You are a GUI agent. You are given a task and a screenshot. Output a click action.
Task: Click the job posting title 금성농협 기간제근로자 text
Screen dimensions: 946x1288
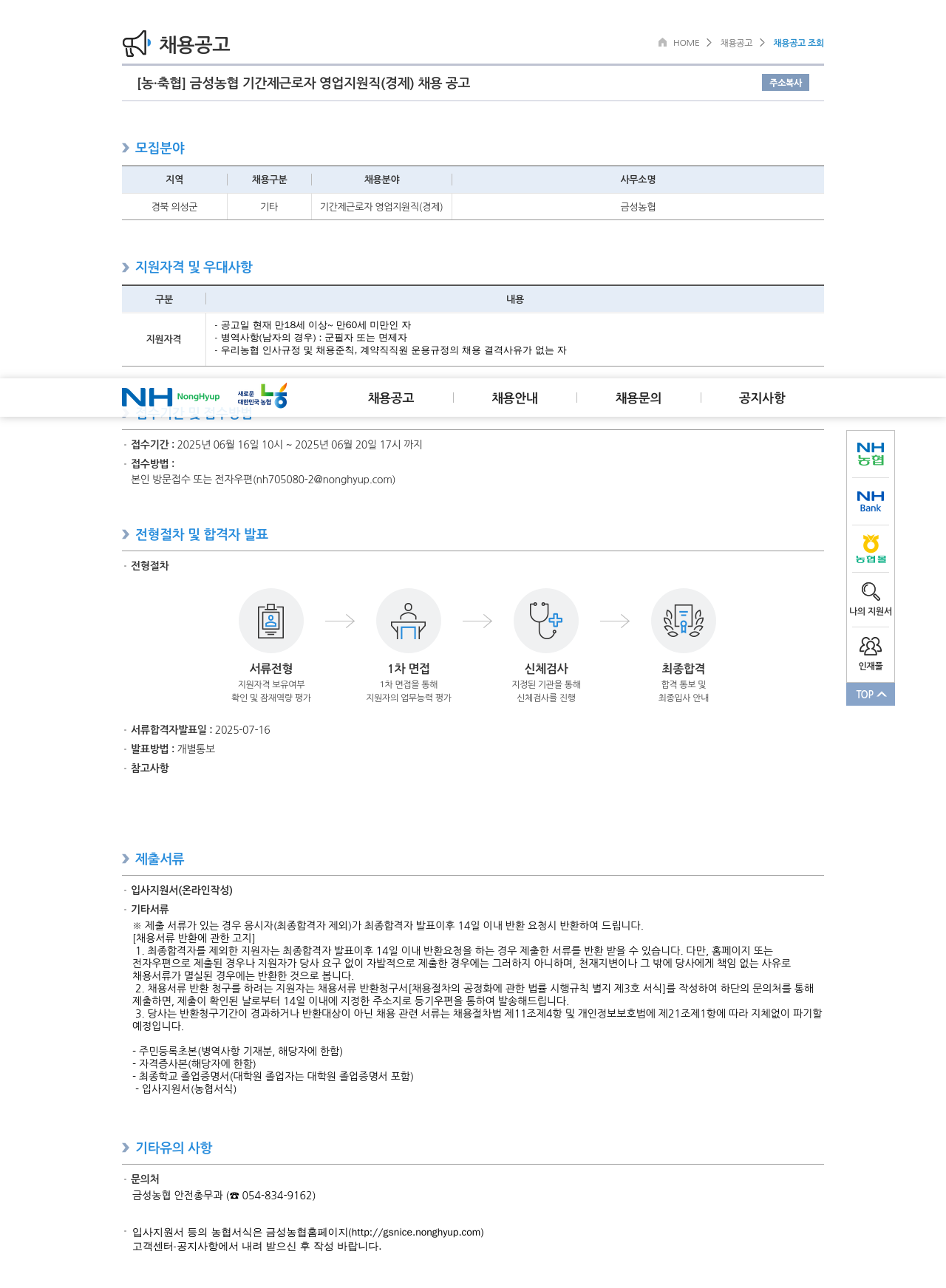(x=304, y=83)
